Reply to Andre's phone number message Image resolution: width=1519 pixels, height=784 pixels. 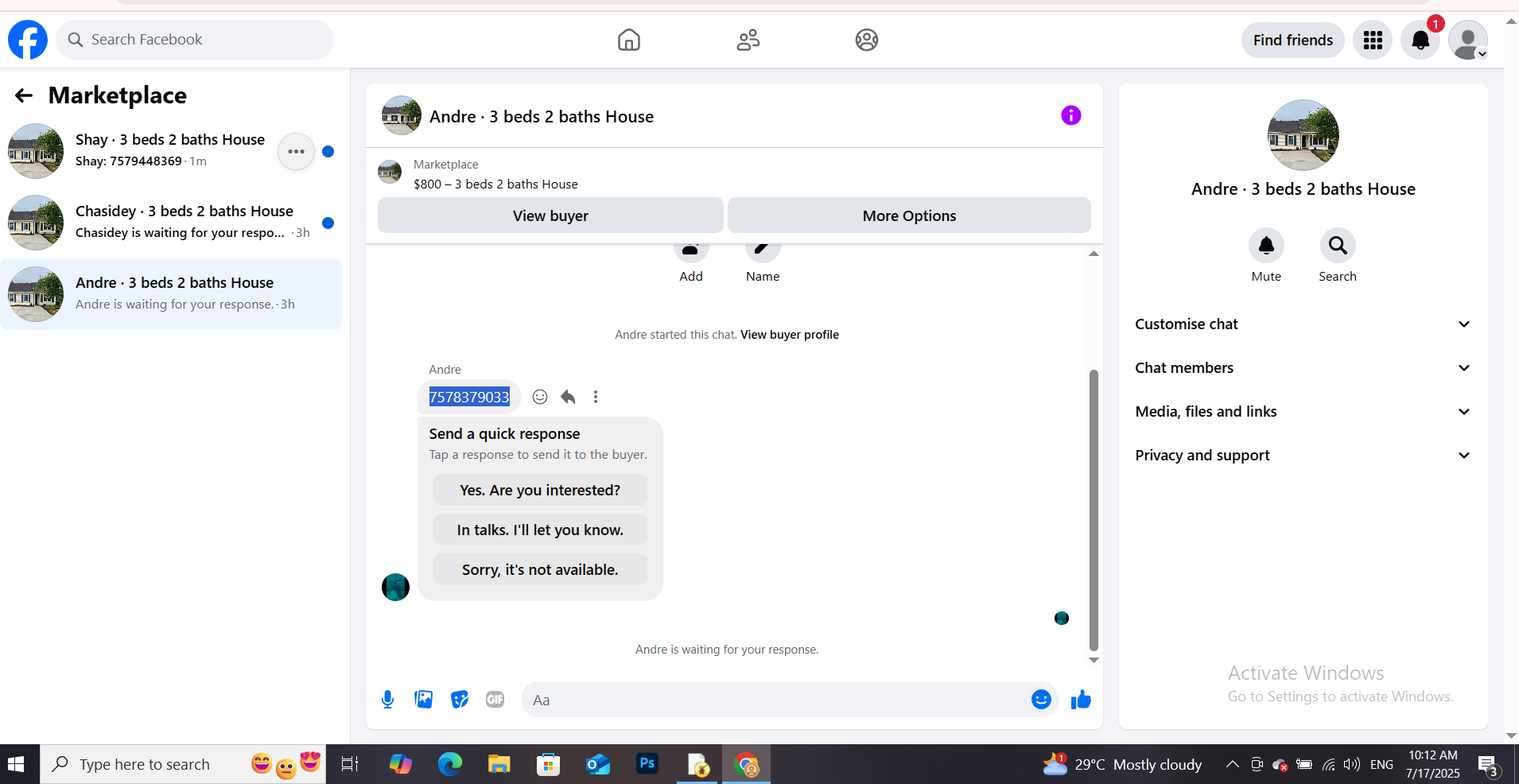point(568,397)
